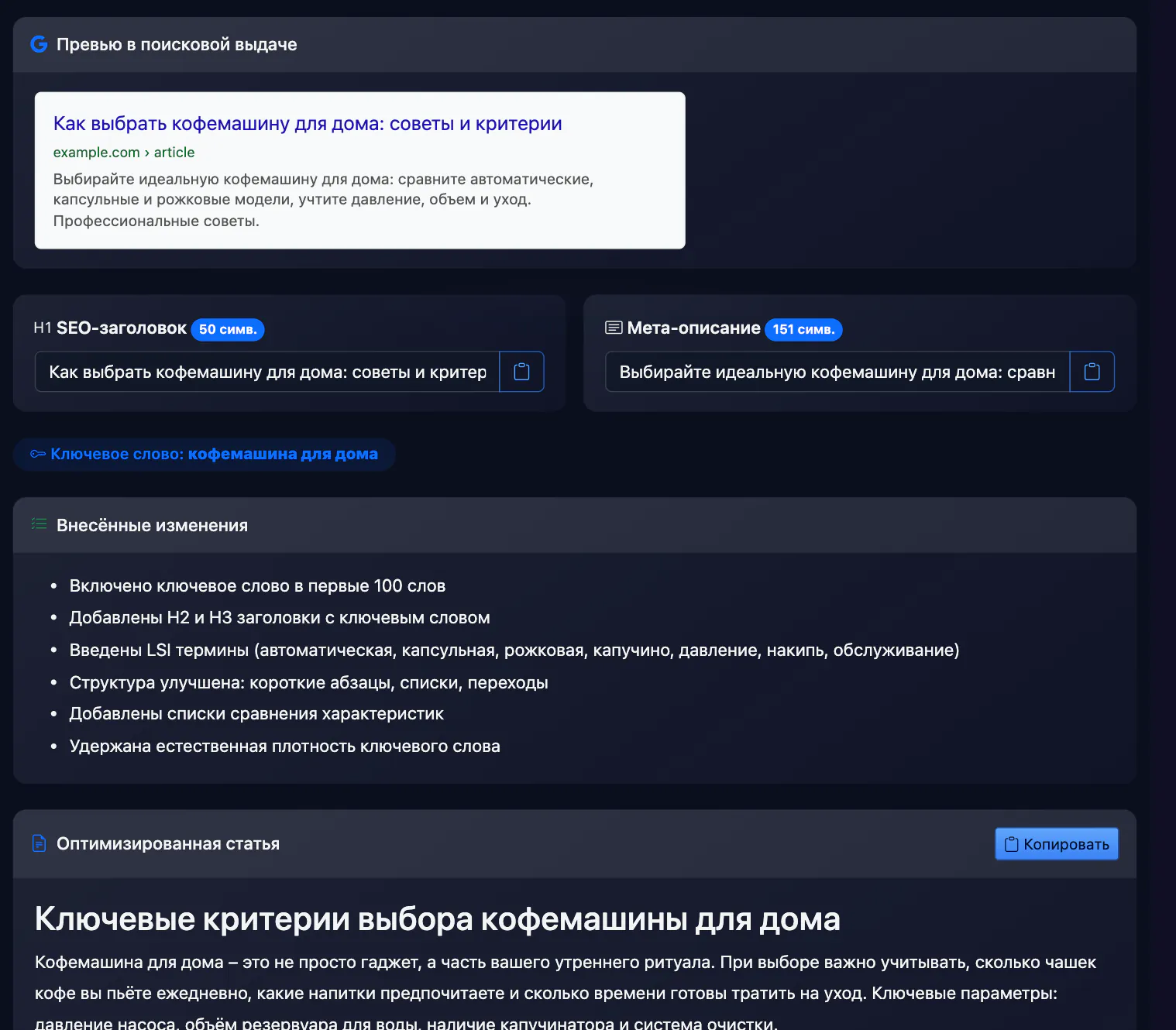Screen dimensions: 1176x1030
Task: Click the Оптимизированная статья heading
Action: [x=168, y=843]
